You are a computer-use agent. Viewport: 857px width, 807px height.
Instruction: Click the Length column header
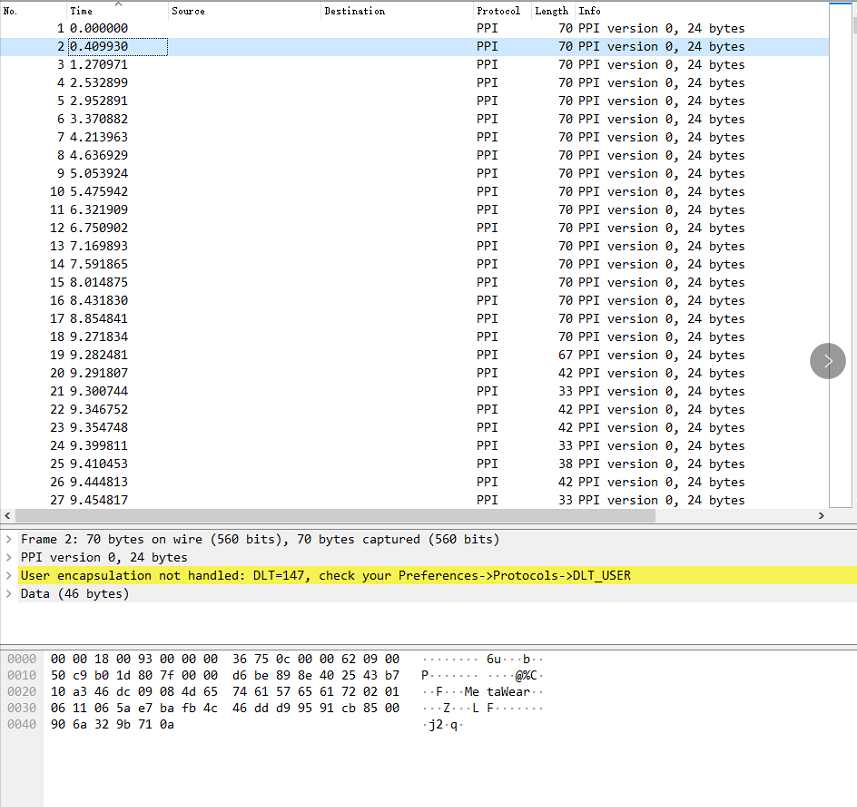[551, 11]
